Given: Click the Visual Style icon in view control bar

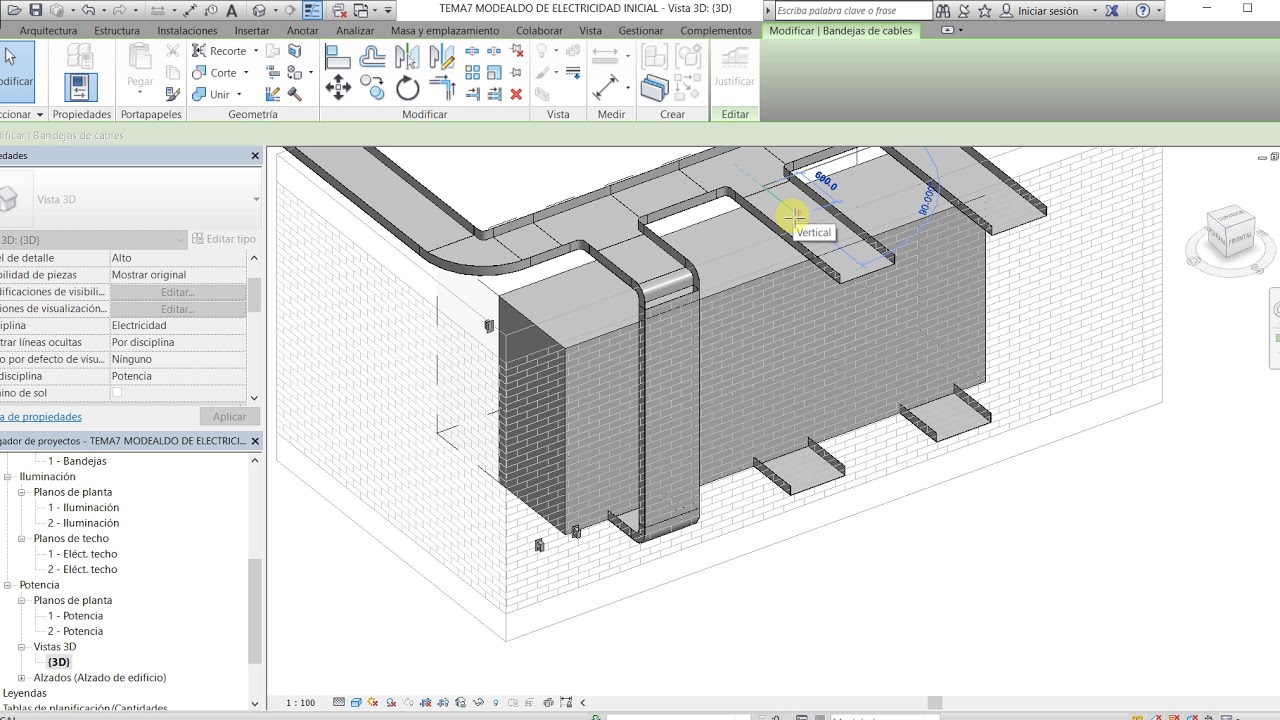Looking at the screenshot, I should (357, 703).
